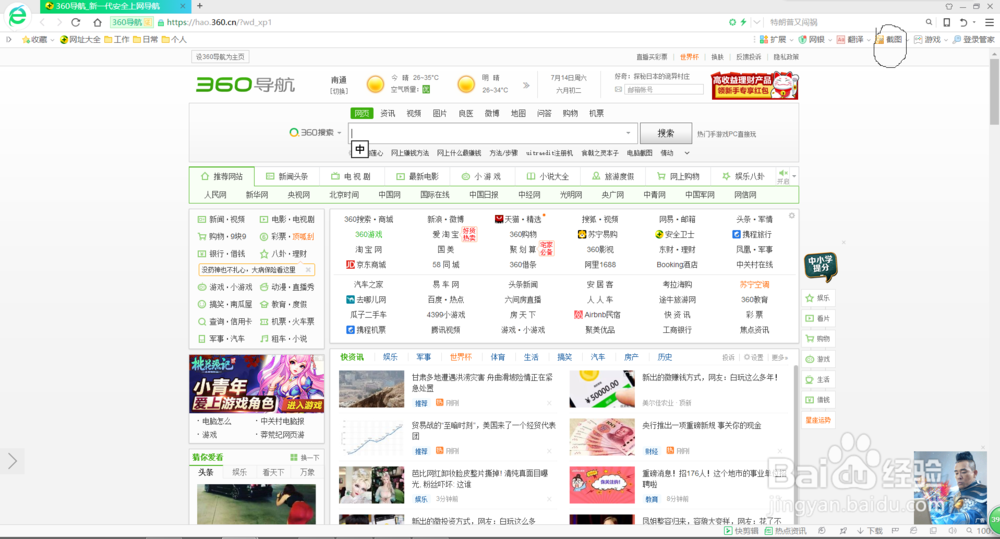Expand the weather forecast next arrow
The height and width of the screenshot is (539, 1000).
click(526, 85)
